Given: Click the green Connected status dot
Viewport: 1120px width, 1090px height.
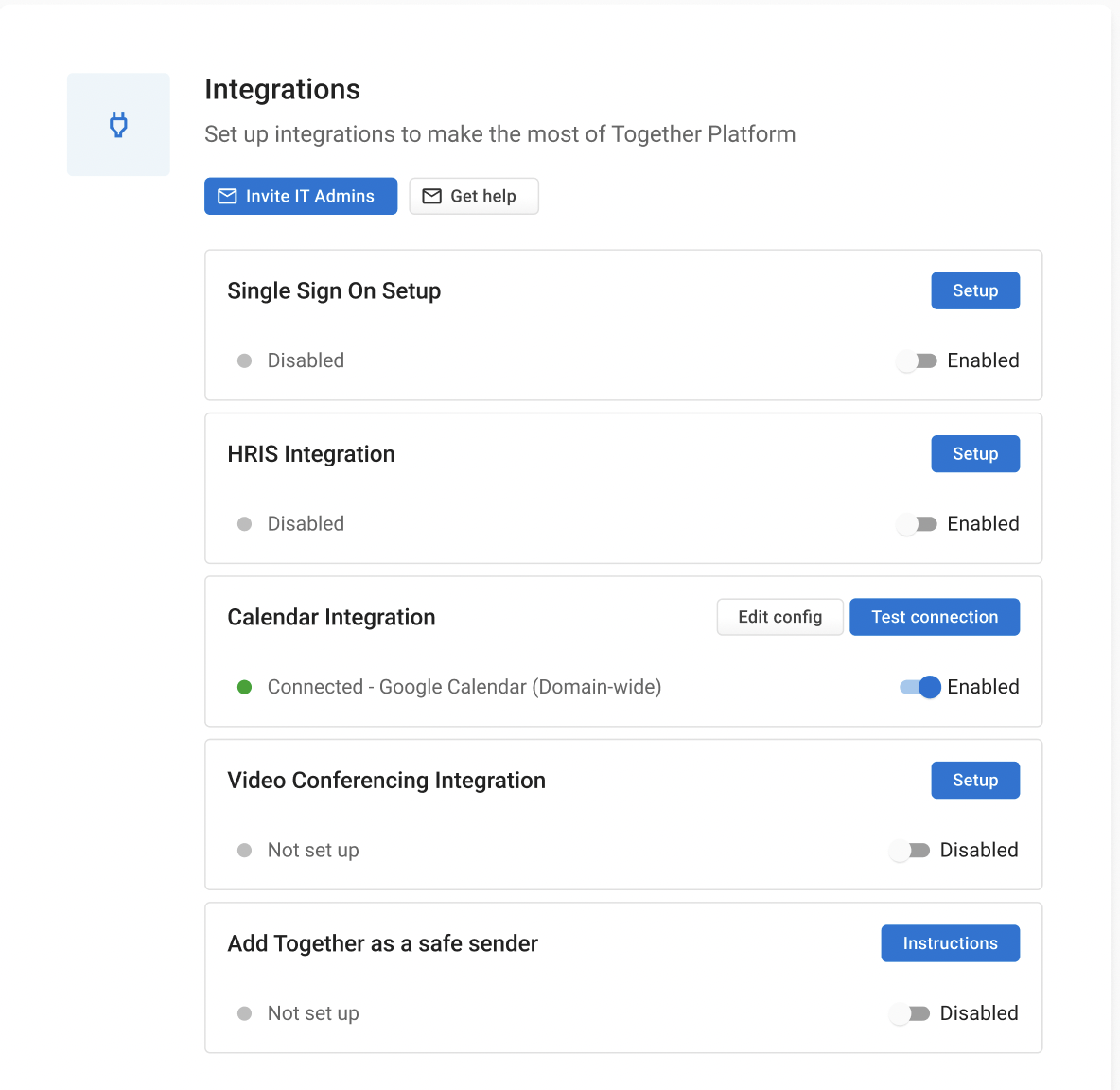Looking at the screenshot, I should tap(244, 687).
